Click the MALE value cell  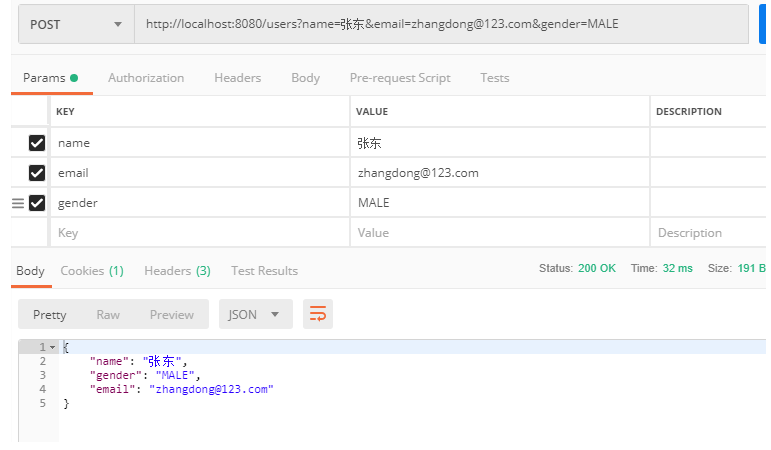point(500,203)
